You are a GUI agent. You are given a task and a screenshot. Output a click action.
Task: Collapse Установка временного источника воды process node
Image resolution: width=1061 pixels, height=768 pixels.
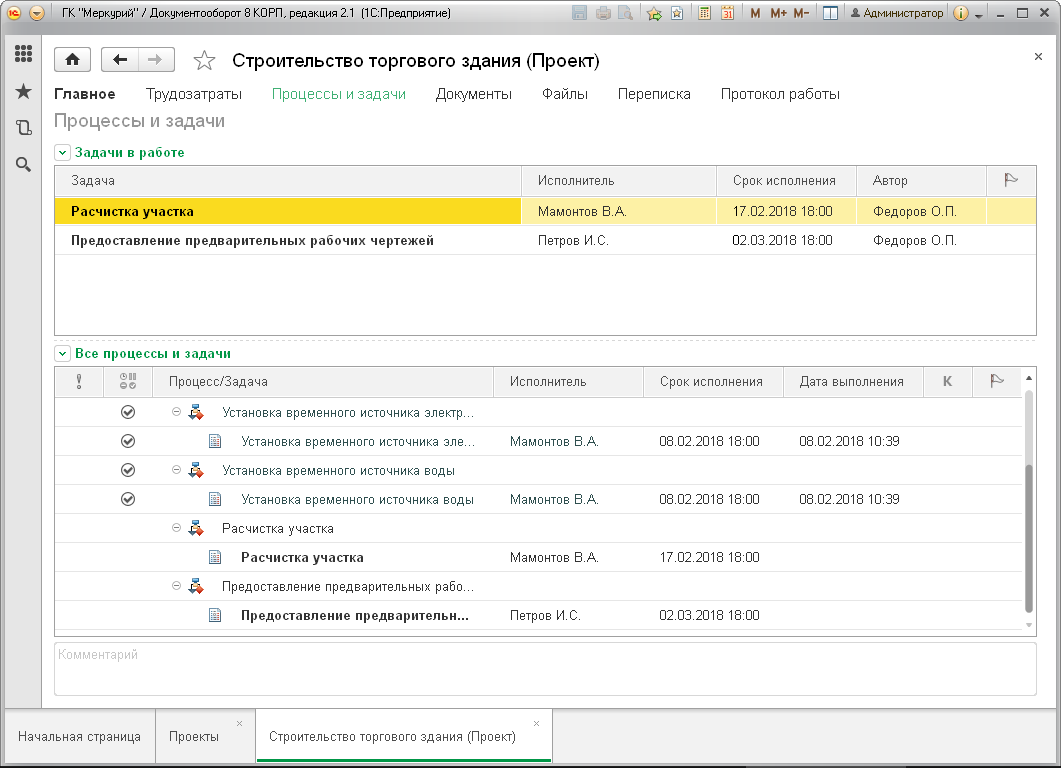176,470
